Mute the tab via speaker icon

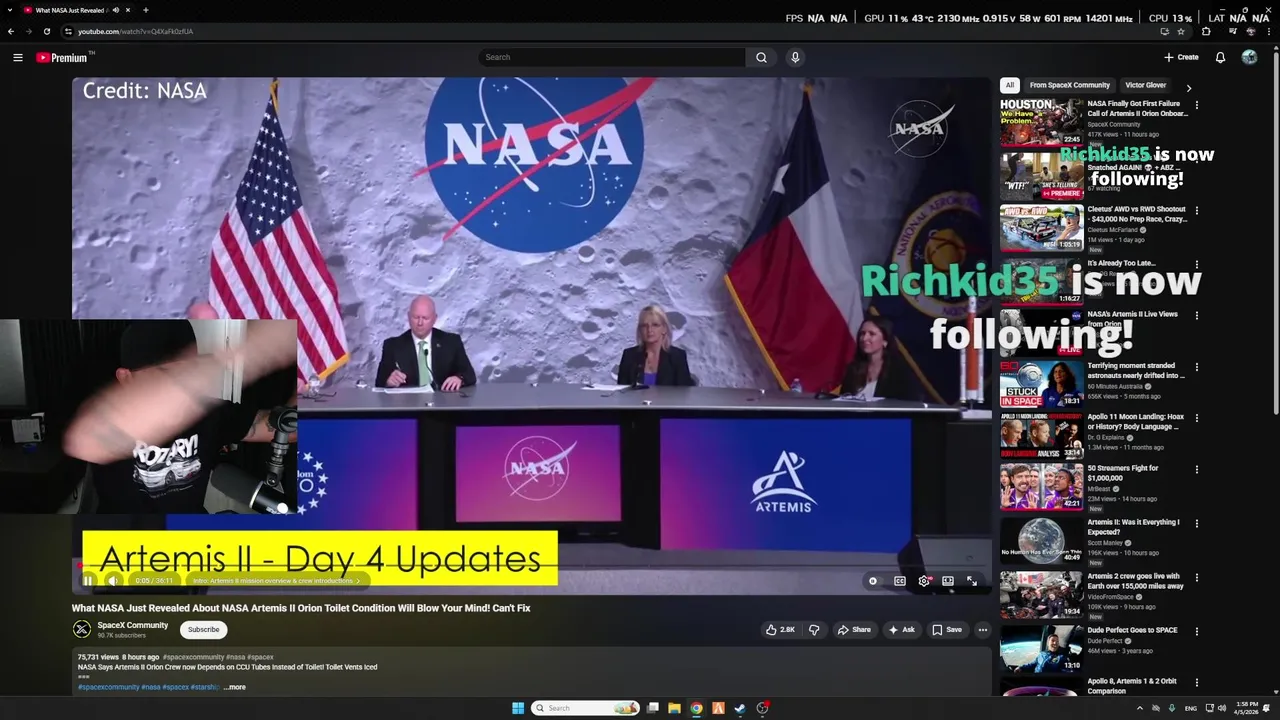[x=115, y=10]
